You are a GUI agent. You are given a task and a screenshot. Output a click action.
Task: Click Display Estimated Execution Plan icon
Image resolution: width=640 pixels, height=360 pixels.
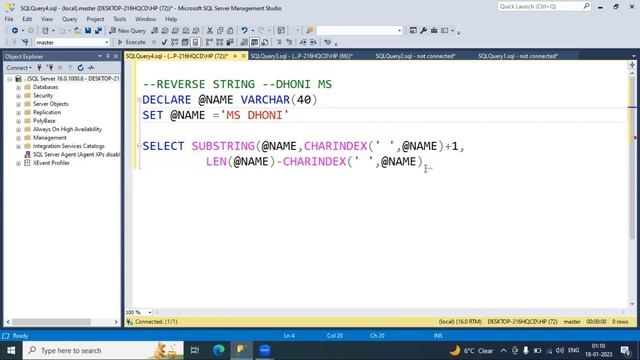(175, 42)
